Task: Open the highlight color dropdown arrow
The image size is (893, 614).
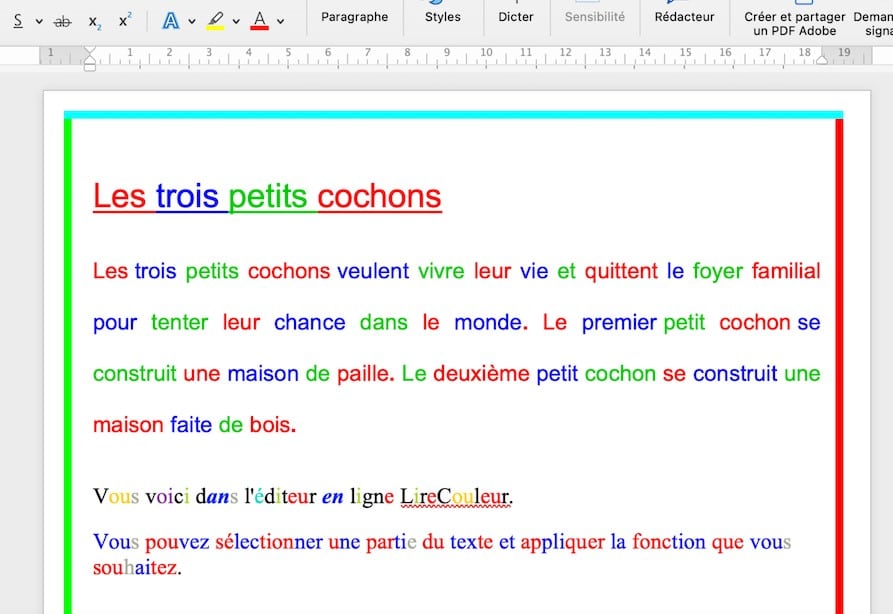Action: click(x=236, y=21)
